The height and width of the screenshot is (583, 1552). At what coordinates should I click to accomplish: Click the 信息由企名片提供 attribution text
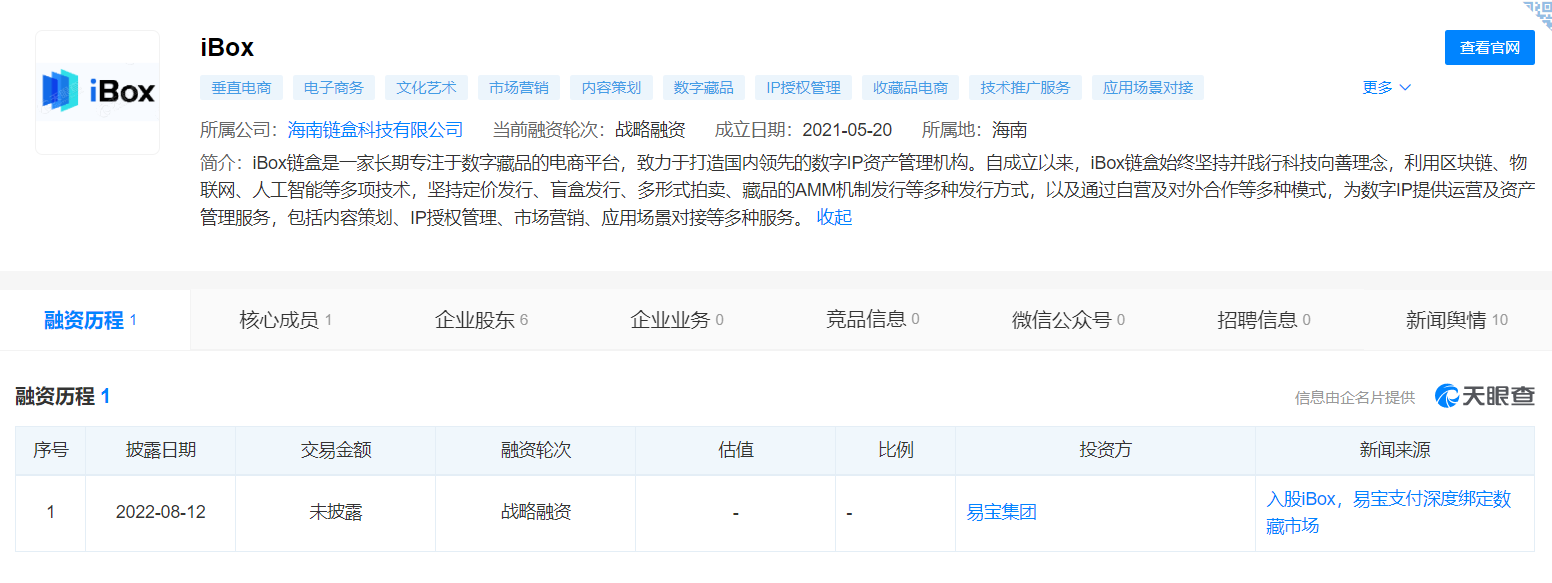(x=1355, y=398)
